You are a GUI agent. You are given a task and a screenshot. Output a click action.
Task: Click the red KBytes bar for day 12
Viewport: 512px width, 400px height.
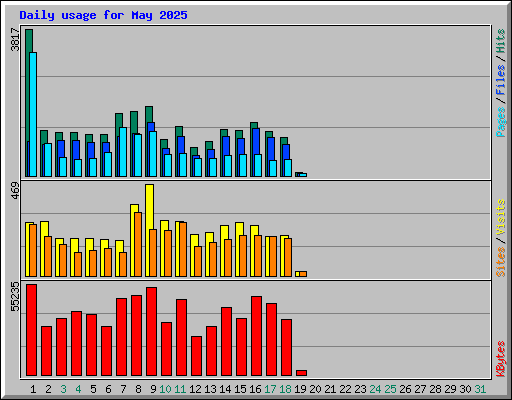(x=197, y=356)
